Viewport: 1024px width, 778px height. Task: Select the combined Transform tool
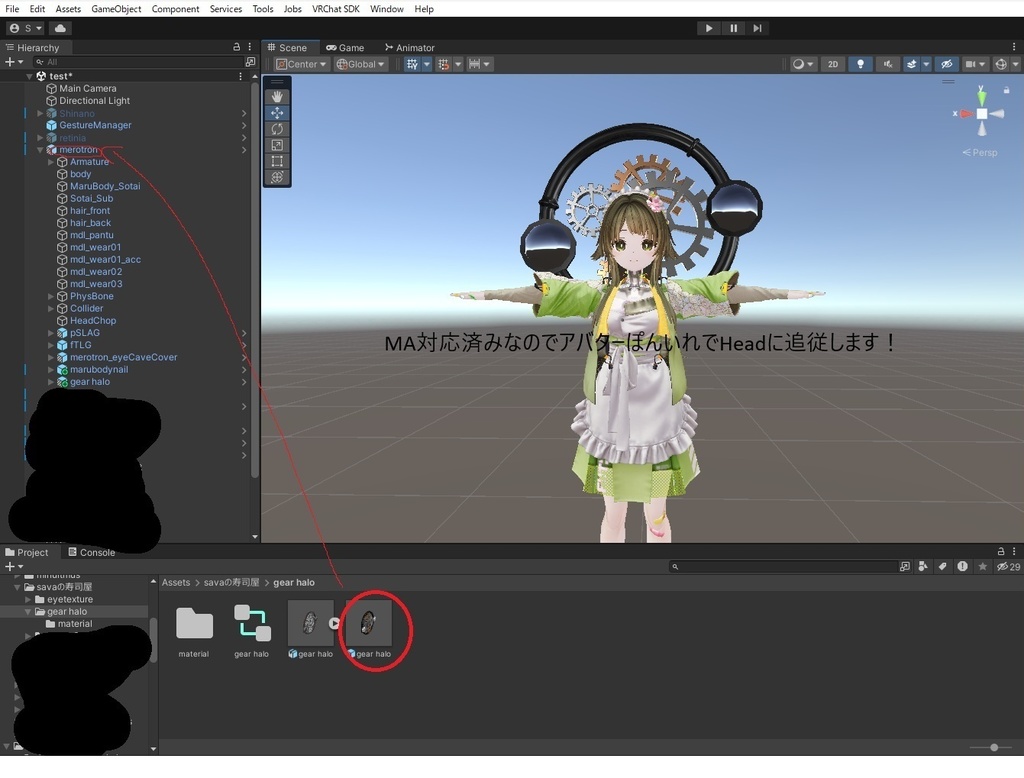click(x=277, y=177)
